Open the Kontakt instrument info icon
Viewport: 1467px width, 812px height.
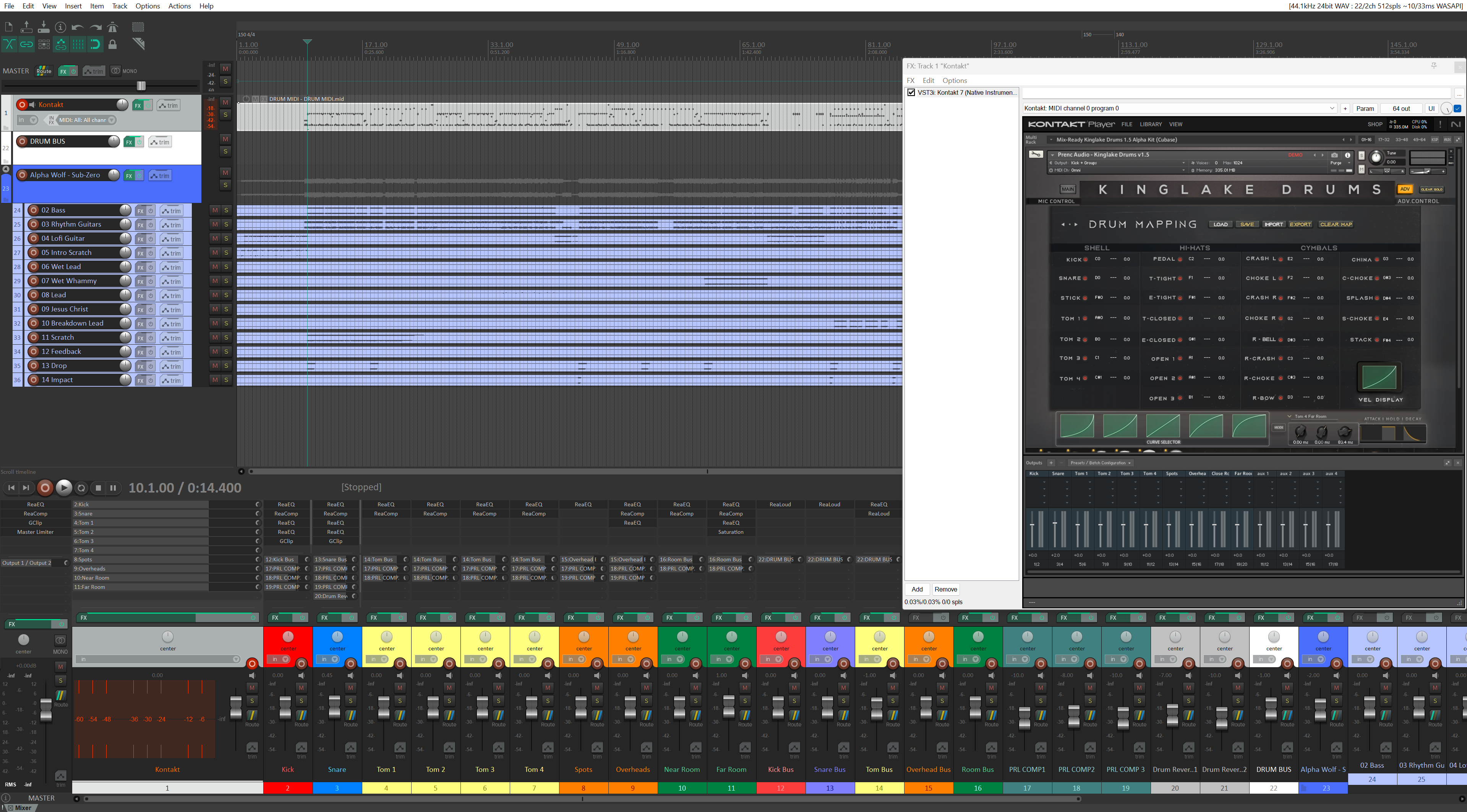(1347, 155)
